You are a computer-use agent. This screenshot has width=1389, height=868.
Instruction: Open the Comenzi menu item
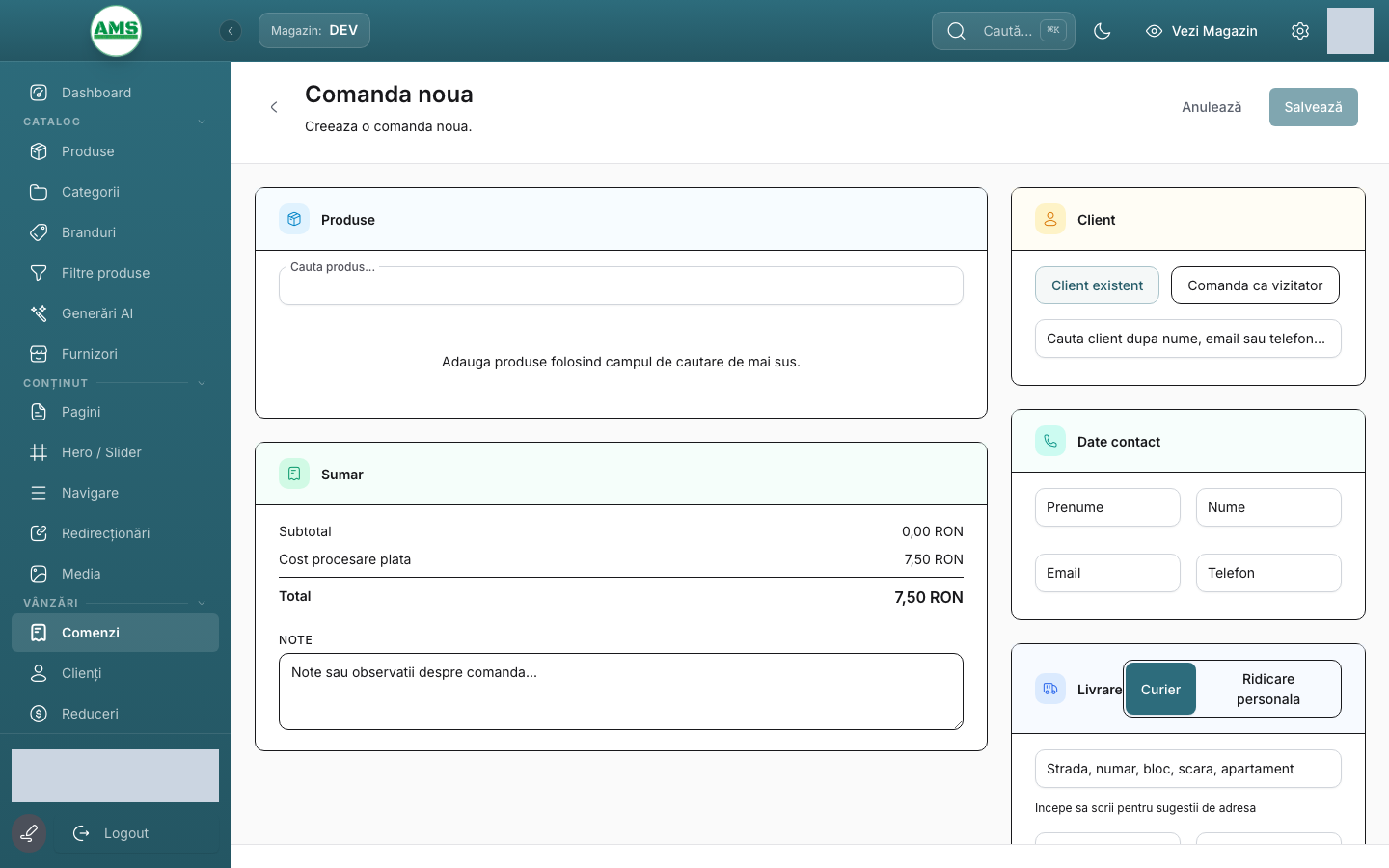(x=115, y=633)
